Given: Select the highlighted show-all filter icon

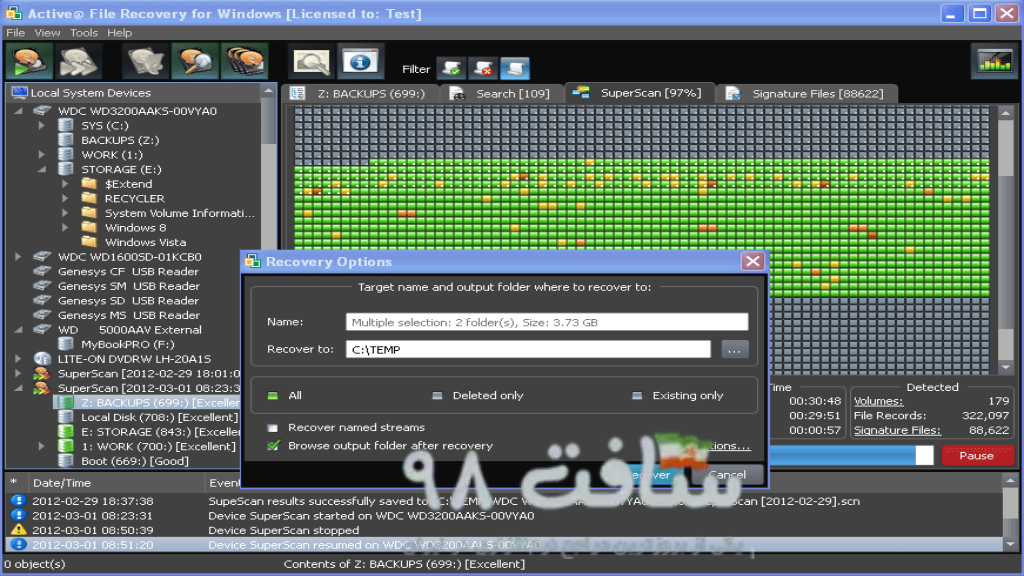Looking at the screenshot, I should [x=515, y=68].
